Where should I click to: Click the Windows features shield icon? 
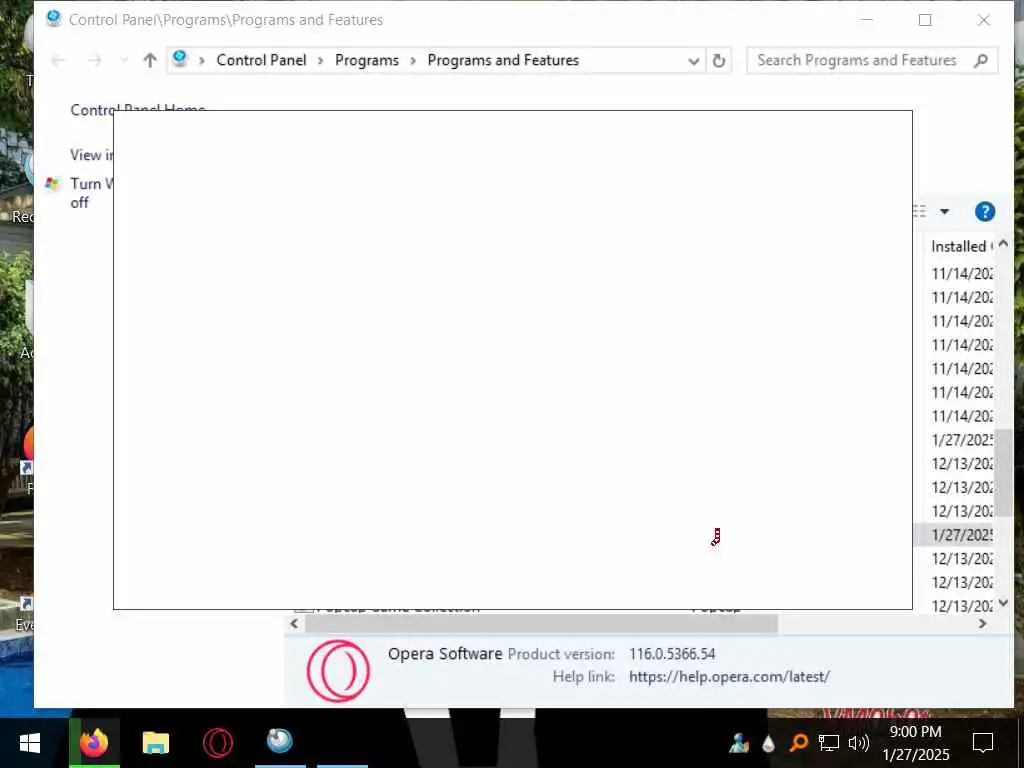(52, 184)
